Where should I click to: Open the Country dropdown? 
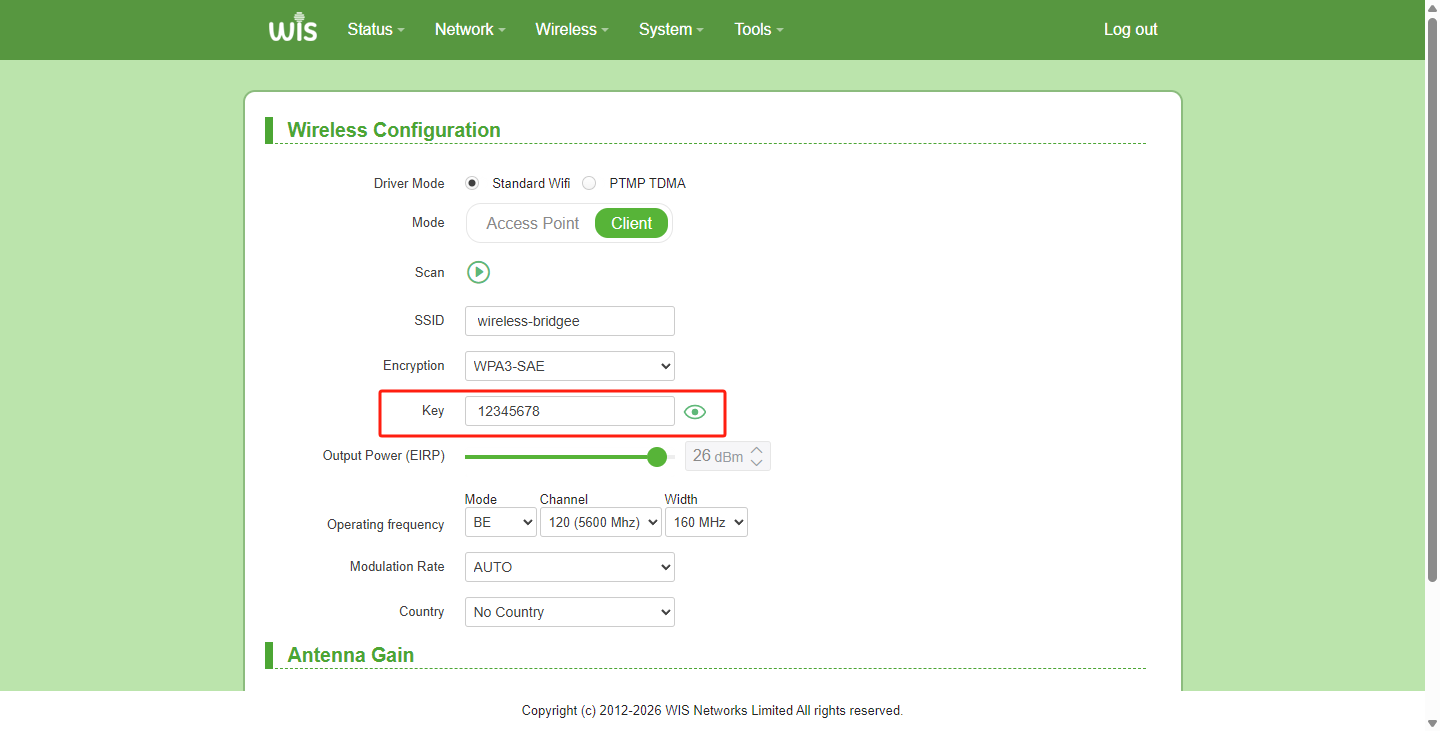[x=570, y=612]
